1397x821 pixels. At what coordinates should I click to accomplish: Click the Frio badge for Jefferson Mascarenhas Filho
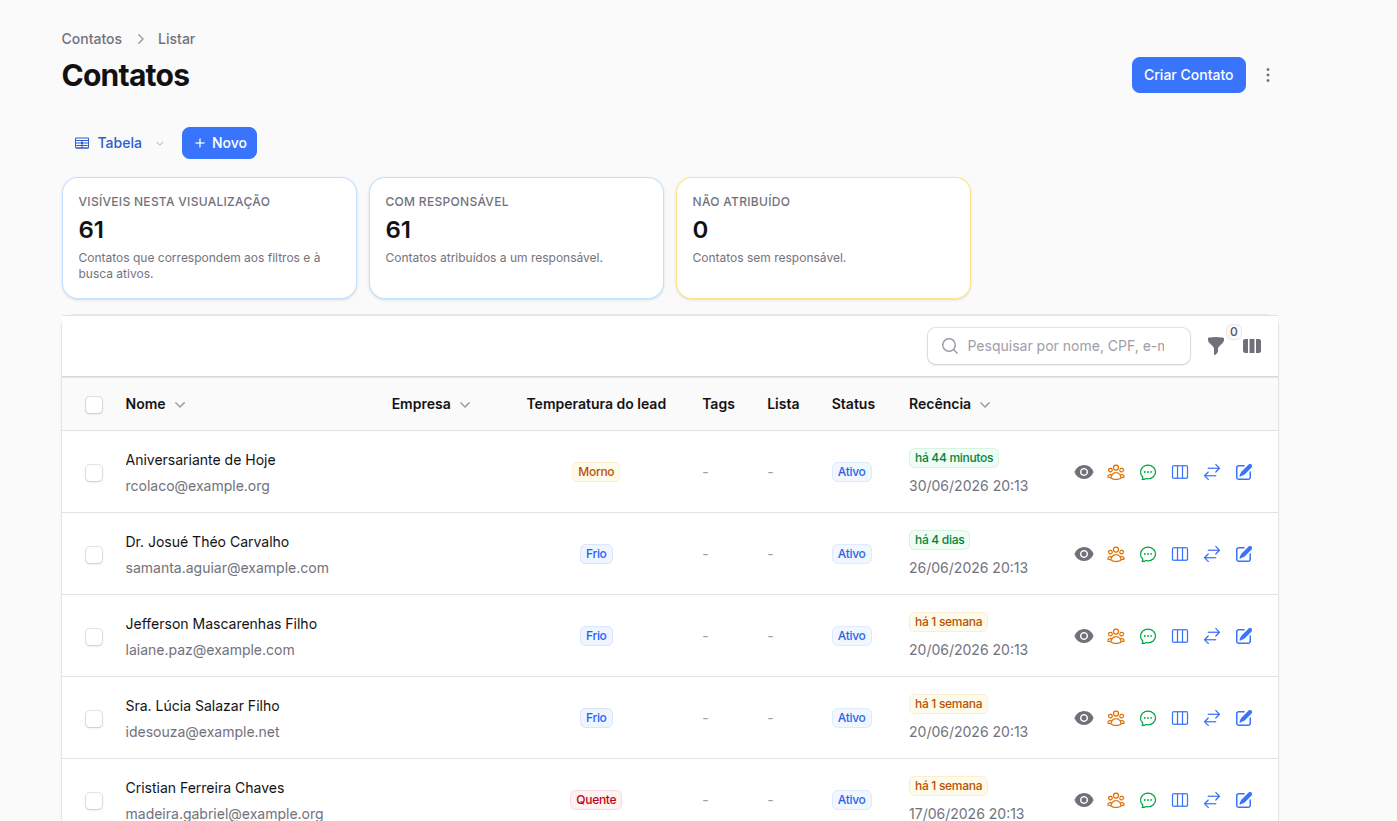[x=596, y=636]
